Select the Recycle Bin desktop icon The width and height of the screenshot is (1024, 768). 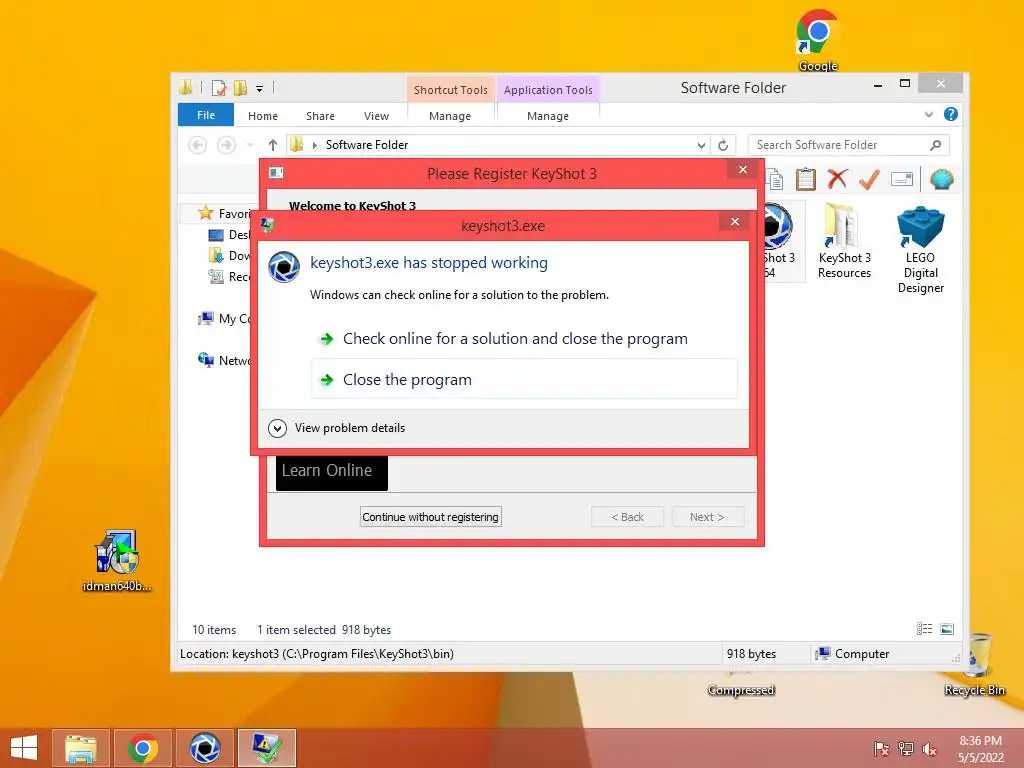975,665
